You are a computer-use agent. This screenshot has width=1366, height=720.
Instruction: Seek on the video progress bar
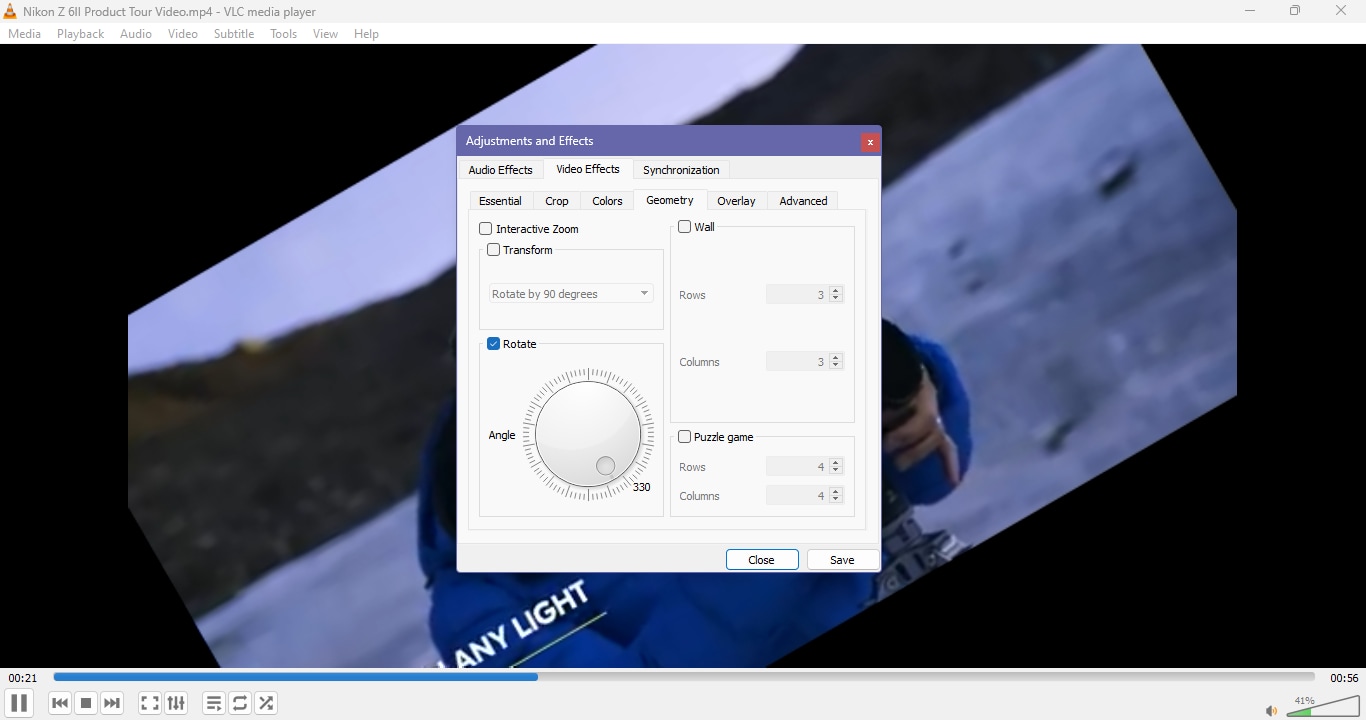click(x=684, y=678)
